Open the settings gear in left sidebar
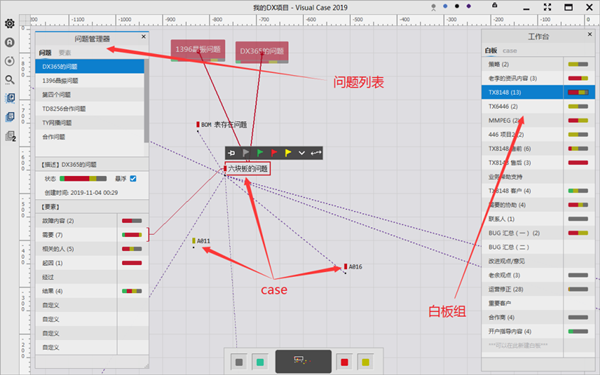Viewport: 600px width, 375px height. (x=10, y=24)
